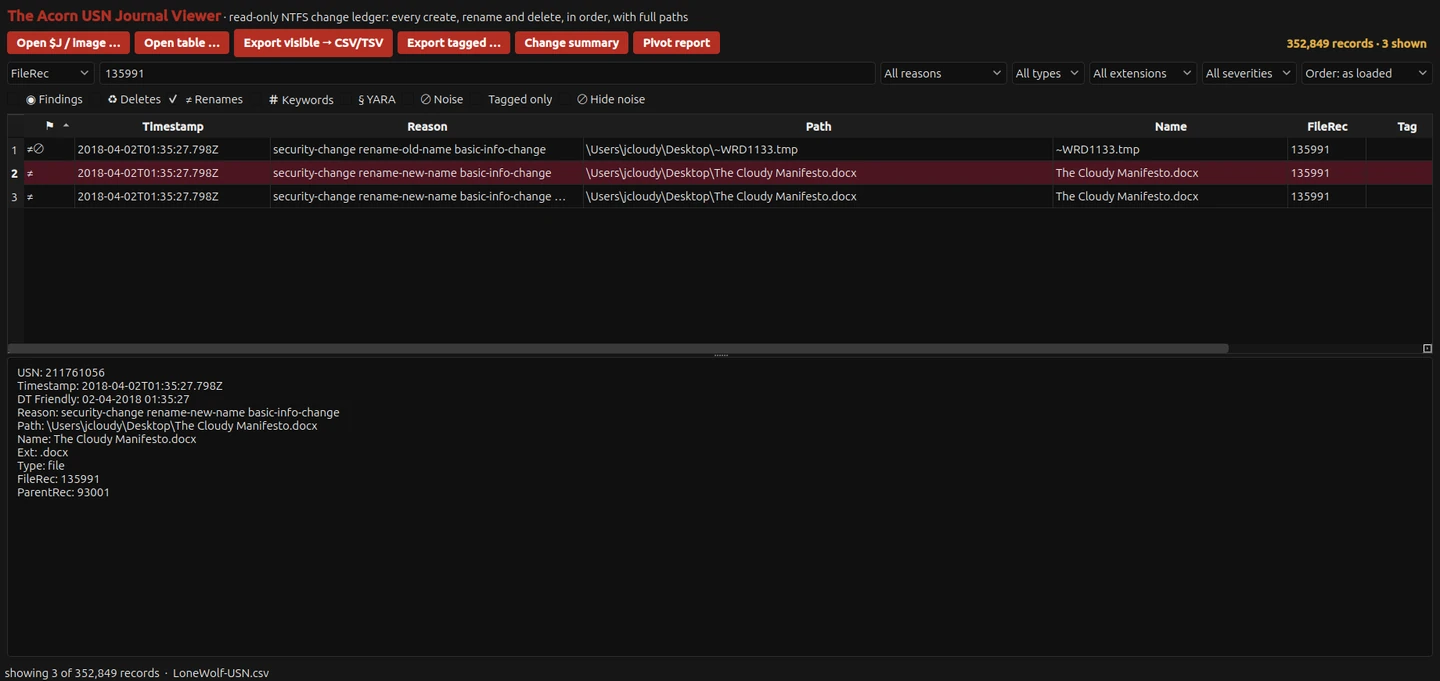This screenshot has height=681, width=1440.
Task: Click the path cell ending ~WRD1133.tmp
Action: 818,150
